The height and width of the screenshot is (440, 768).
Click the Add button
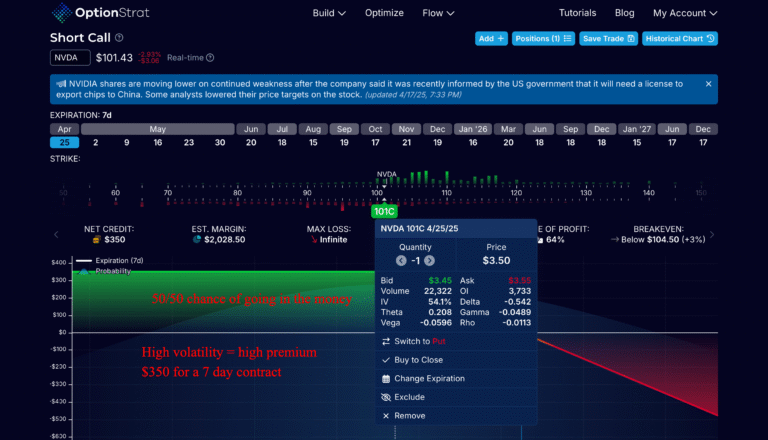tap(491, 38)
